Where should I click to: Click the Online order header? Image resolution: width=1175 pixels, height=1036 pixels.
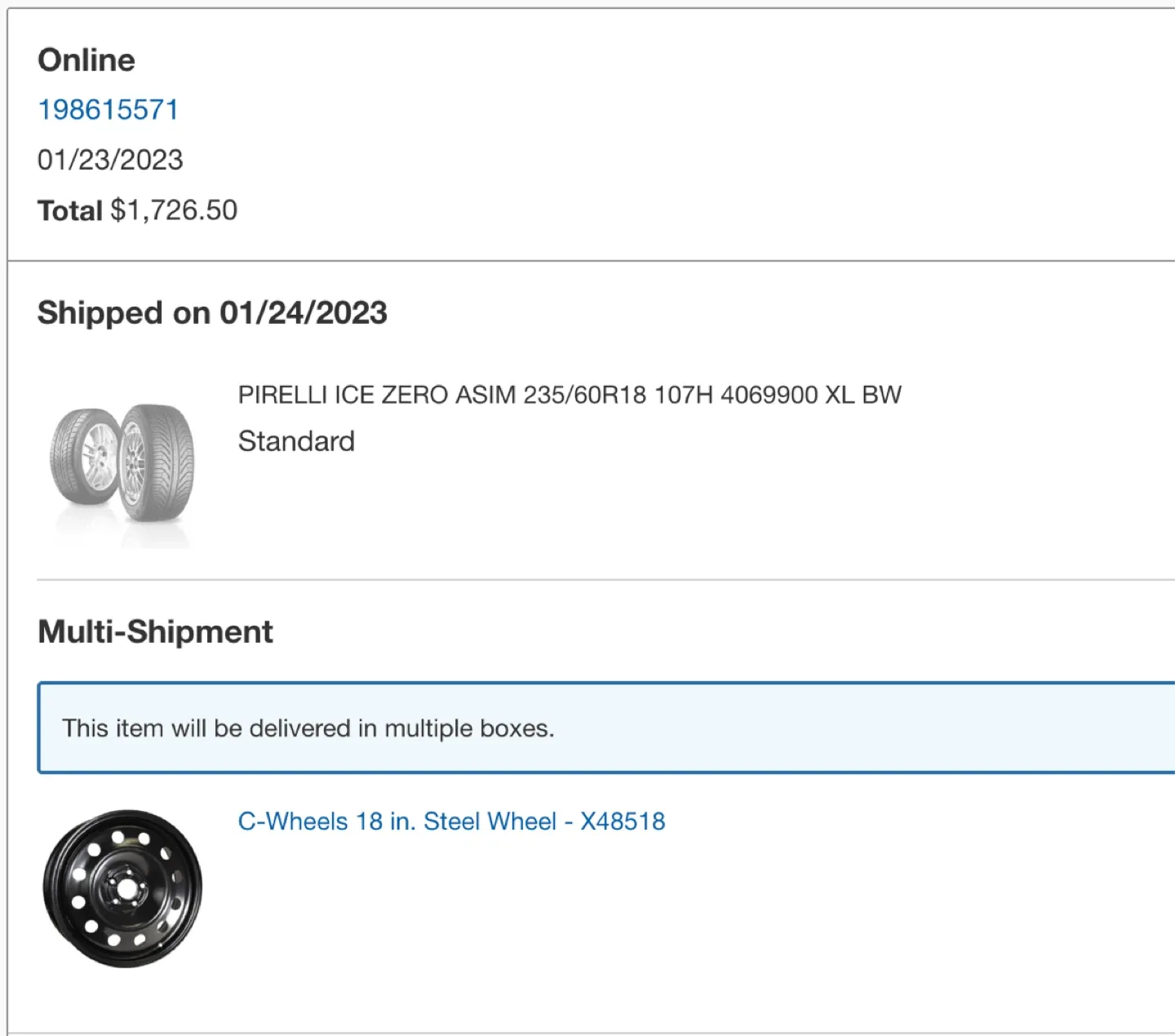pos(87,59)
